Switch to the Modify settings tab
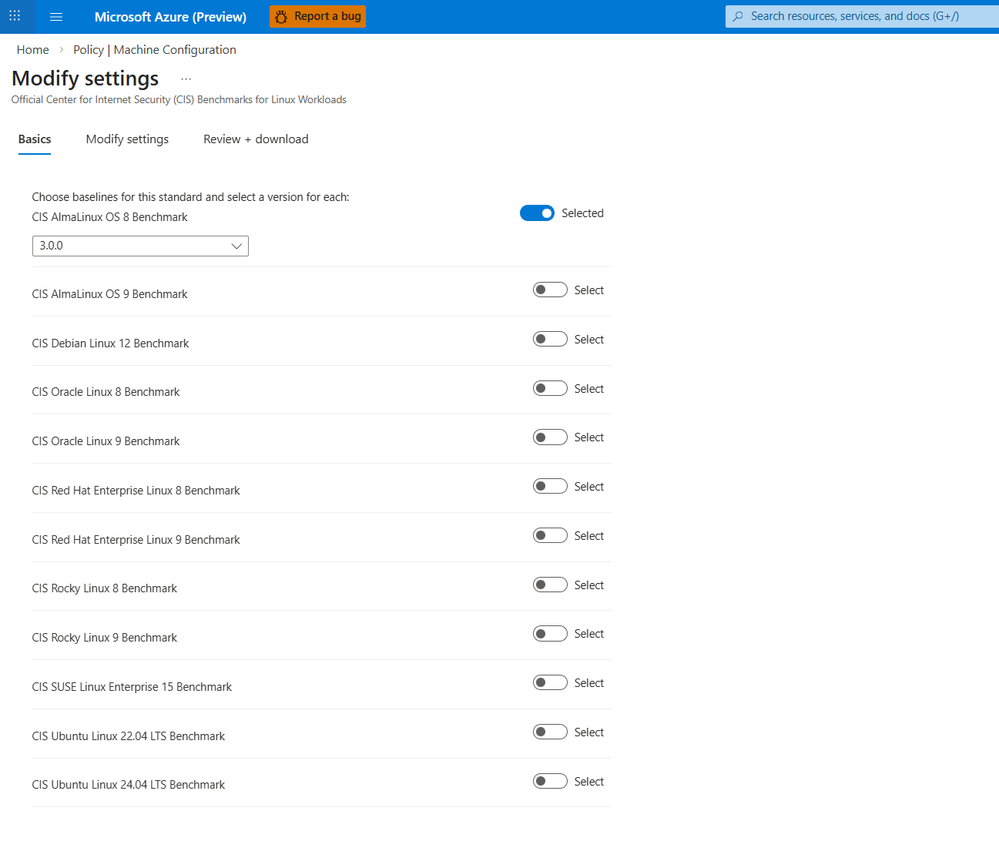Viewport: 999px width, 851px height. pos(127,139)
